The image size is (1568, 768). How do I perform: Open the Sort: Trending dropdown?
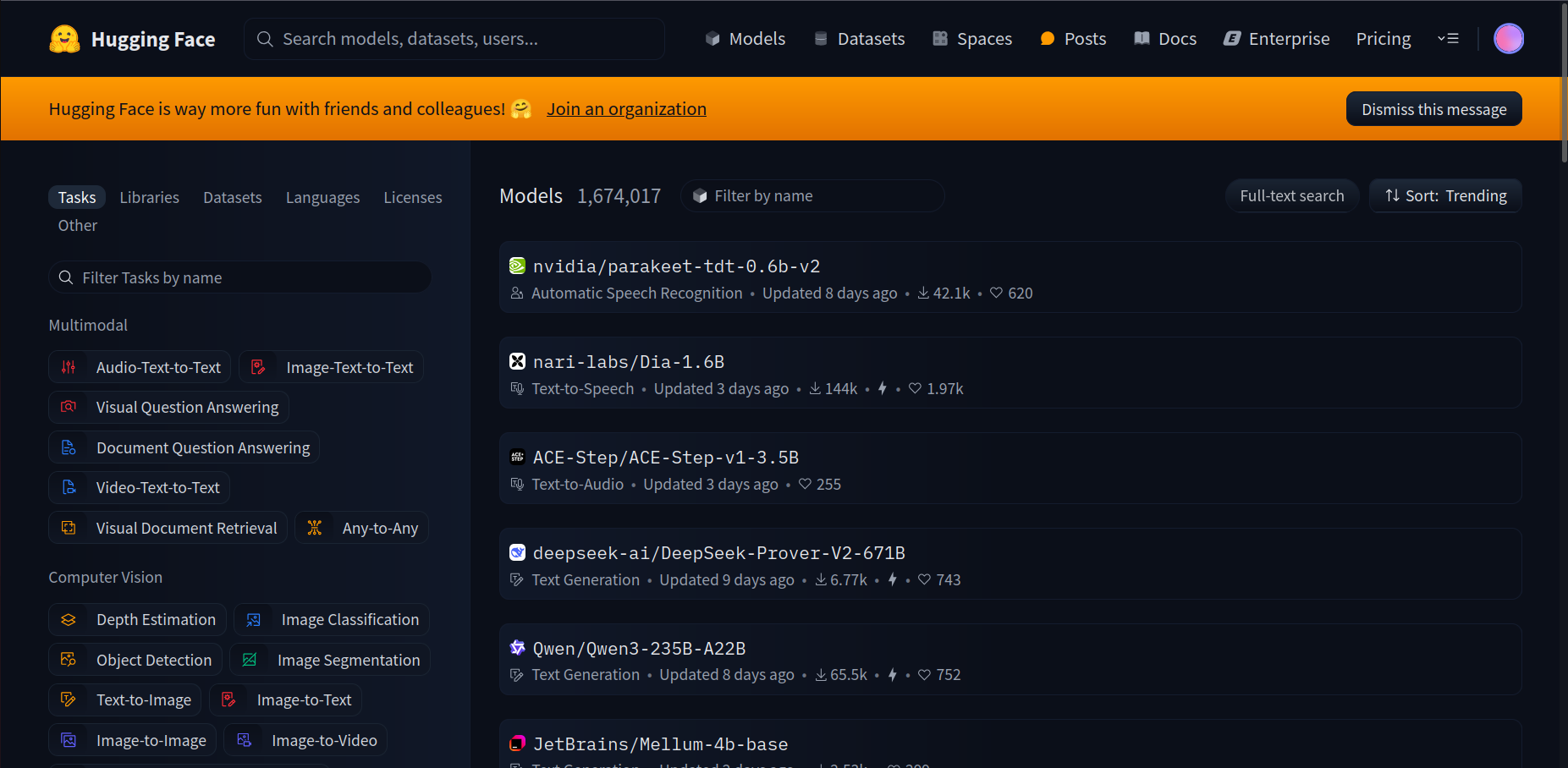coord(1445,196)
